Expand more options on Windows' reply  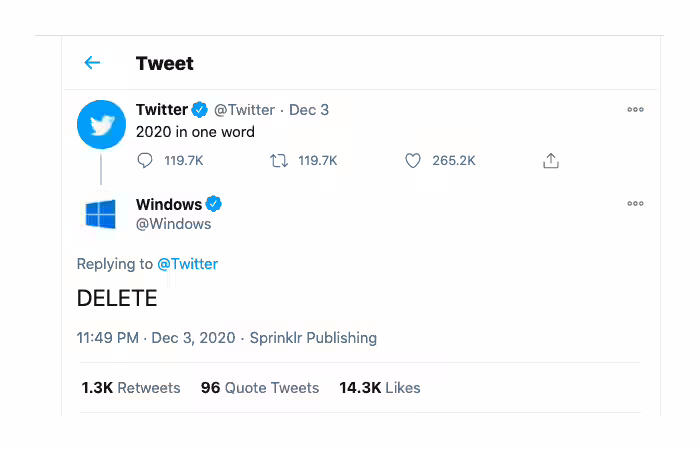635,204
